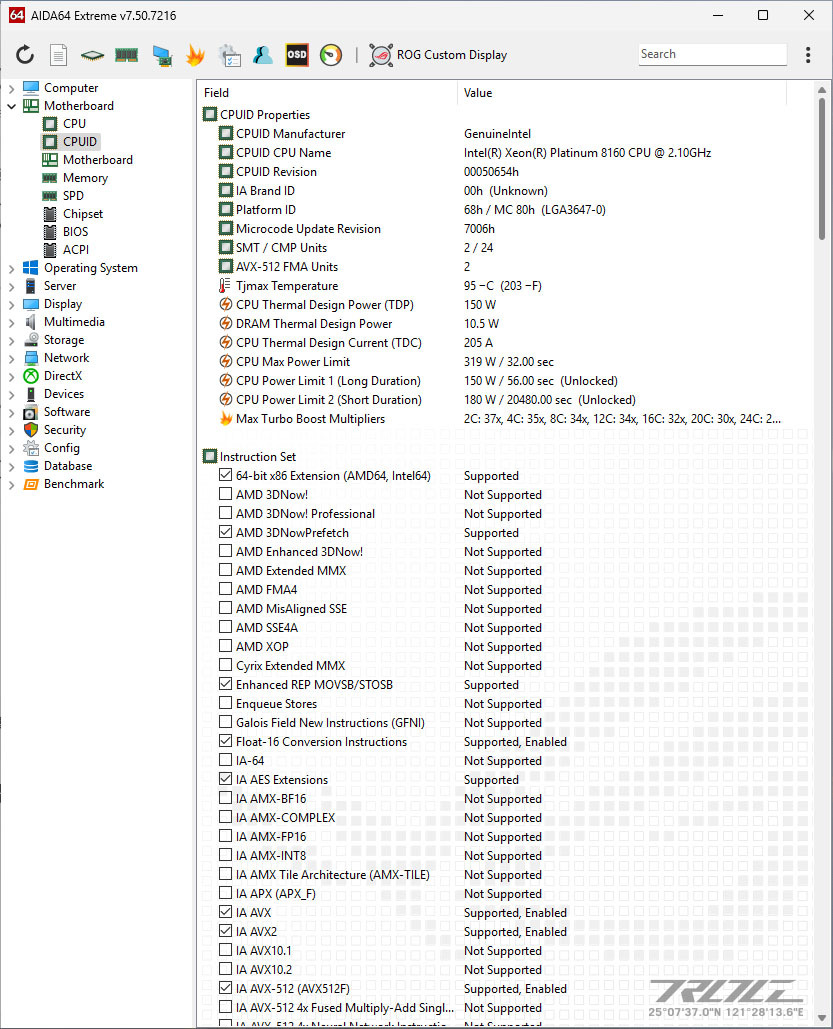Toggle IA AVX2 checkbox

(225, 931)
